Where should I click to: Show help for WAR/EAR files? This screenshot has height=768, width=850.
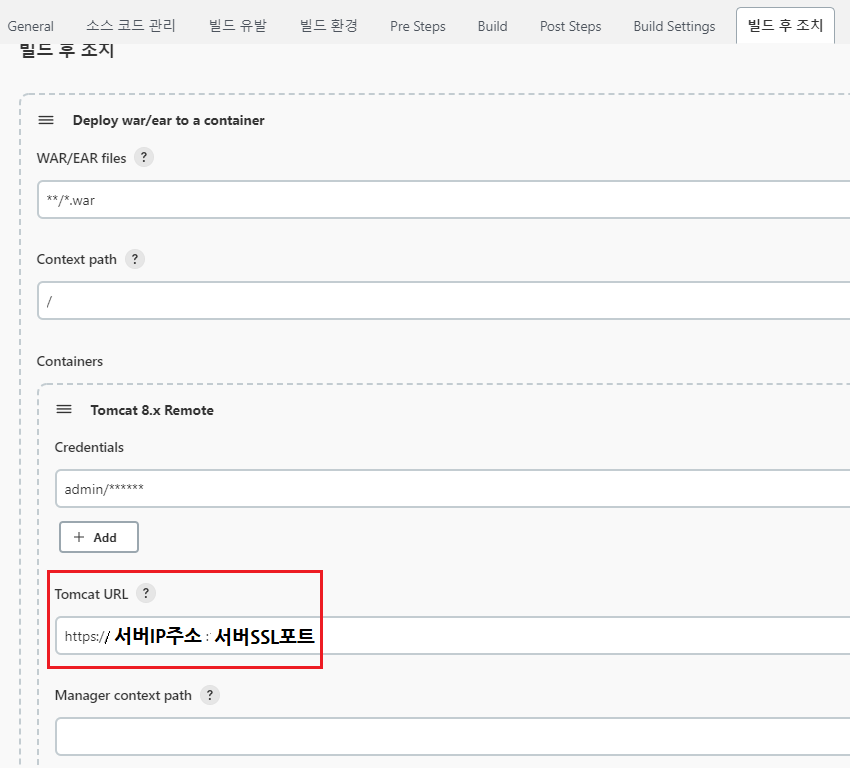[x=144, y=158]
